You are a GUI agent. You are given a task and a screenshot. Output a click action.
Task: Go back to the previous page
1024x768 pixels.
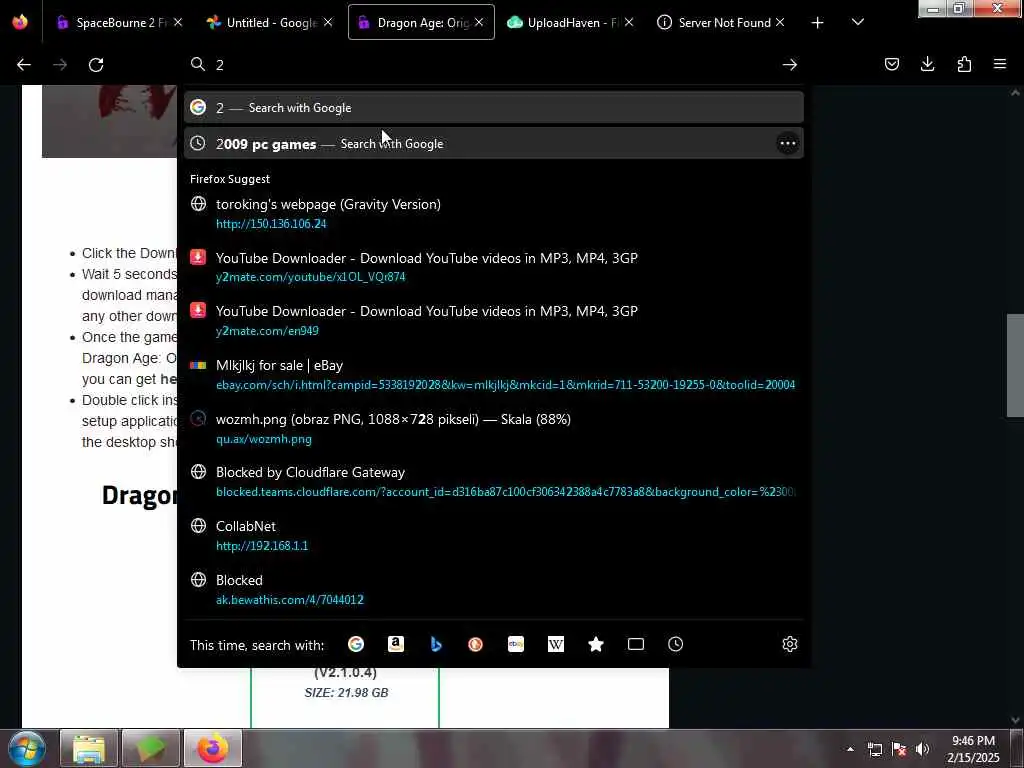[x=24, y=65]
